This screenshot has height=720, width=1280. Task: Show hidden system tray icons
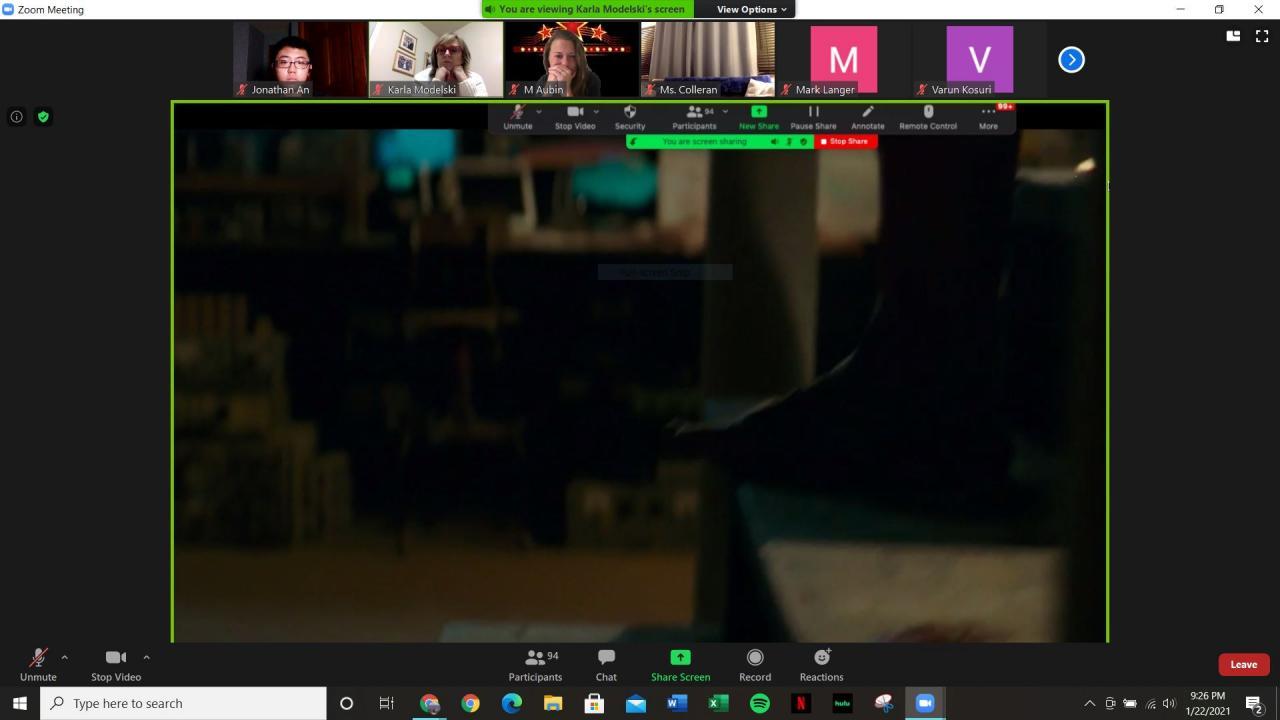[1089, 704]
